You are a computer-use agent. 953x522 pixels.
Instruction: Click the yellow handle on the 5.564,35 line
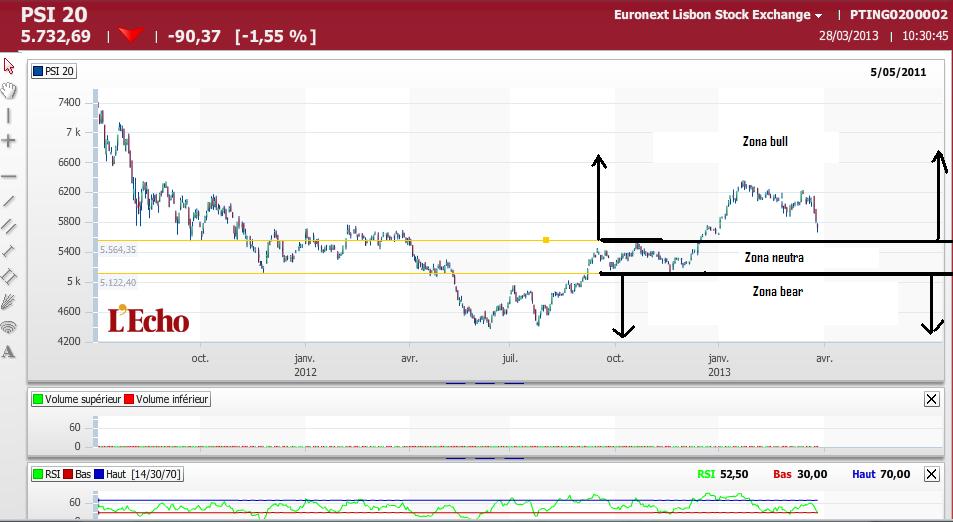(546, 240)
